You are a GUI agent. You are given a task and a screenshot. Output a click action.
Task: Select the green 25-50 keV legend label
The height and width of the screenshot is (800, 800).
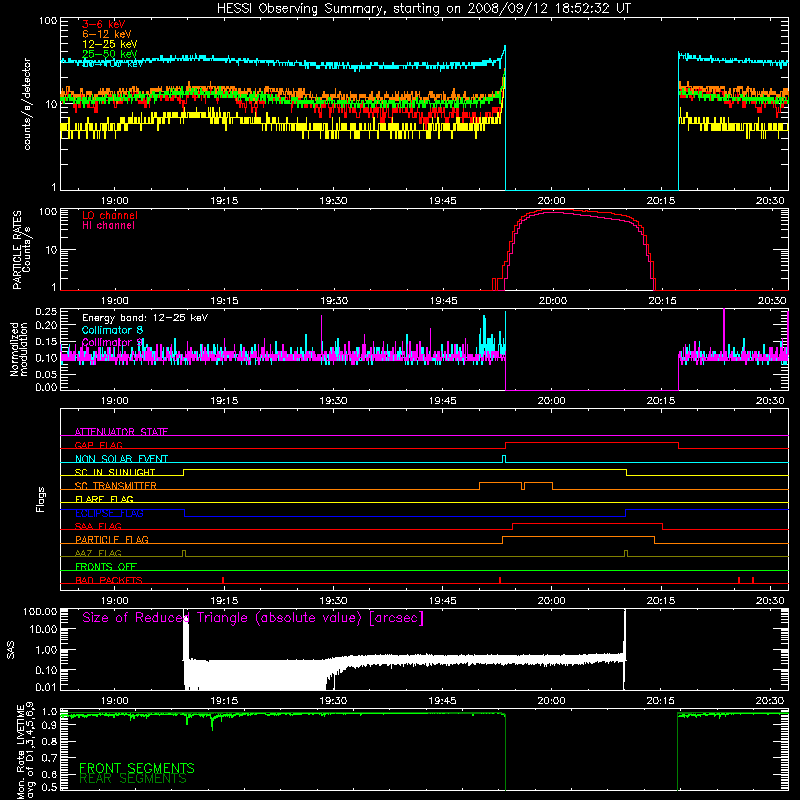[x=110, y=54]
